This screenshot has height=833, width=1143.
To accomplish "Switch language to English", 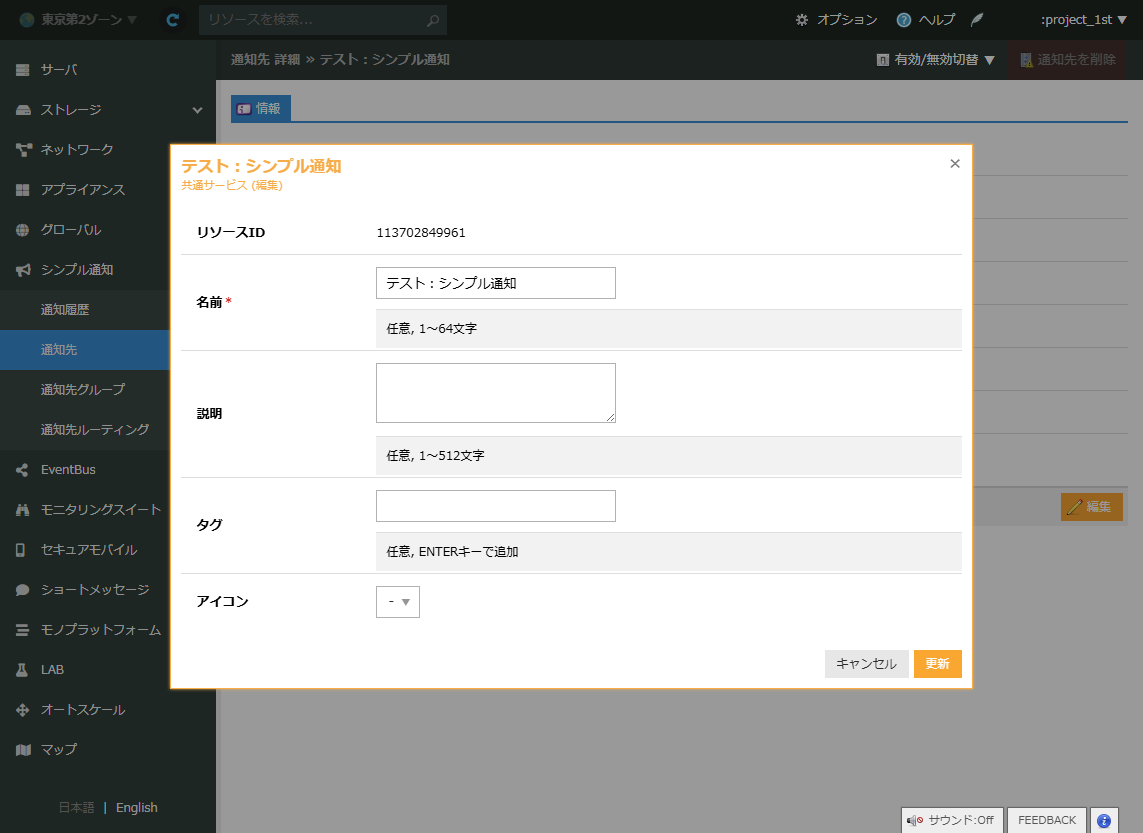I will pos(137,808).
